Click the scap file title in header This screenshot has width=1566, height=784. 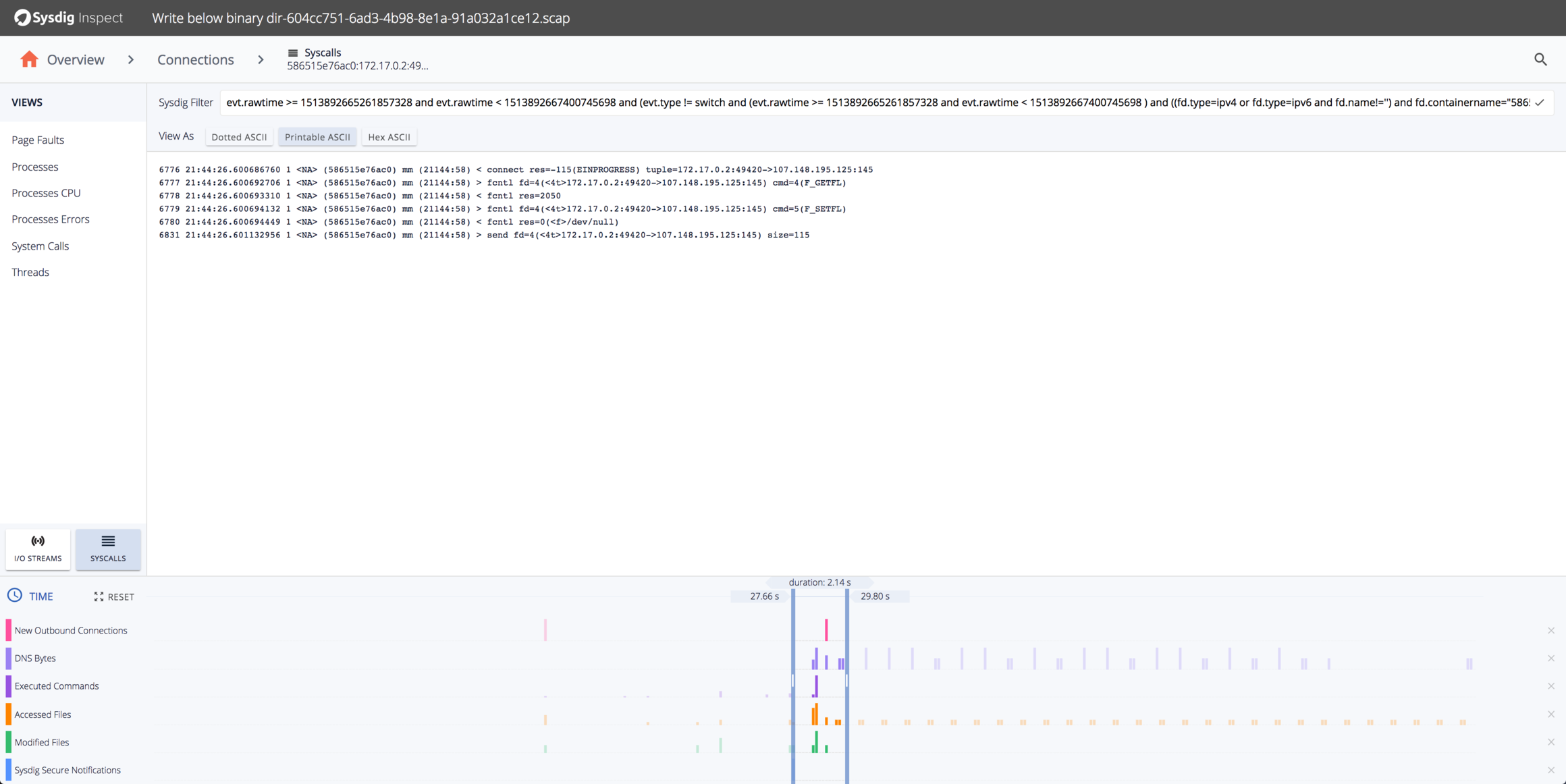click(x=360, y=18)
